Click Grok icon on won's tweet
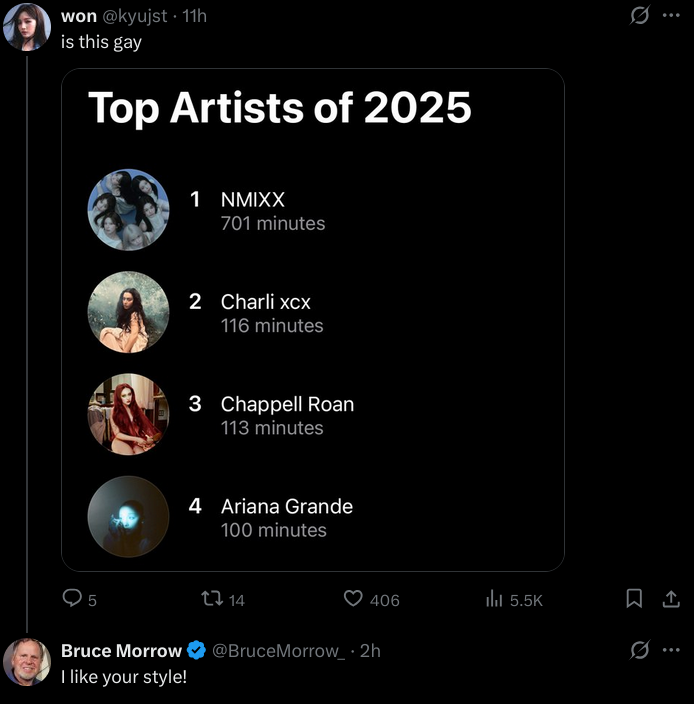This screenshot has height=704, width=694. point(637,17)
